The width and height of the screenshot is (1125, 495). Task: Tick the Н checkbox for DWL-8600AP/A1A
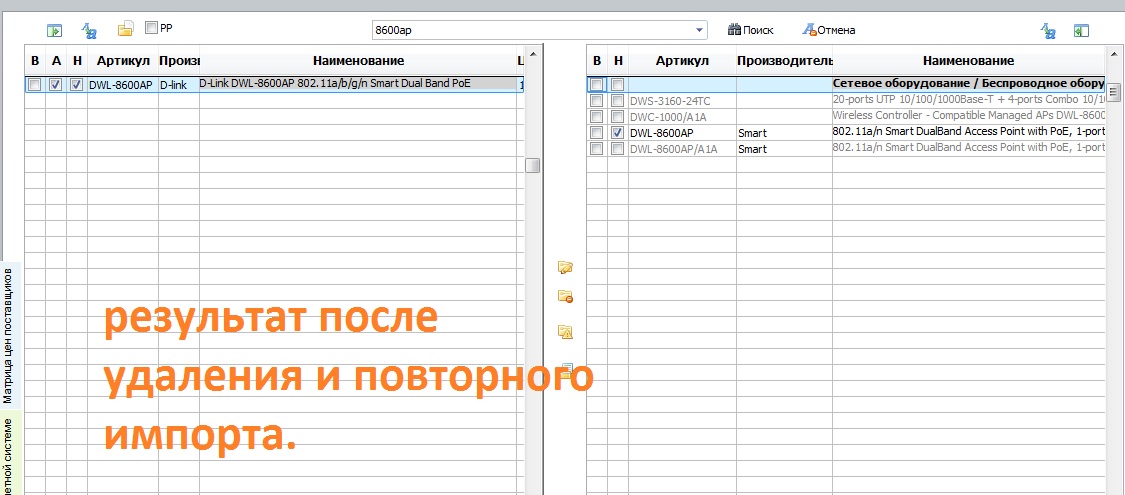pyautogui.click(x=617, y=148)
